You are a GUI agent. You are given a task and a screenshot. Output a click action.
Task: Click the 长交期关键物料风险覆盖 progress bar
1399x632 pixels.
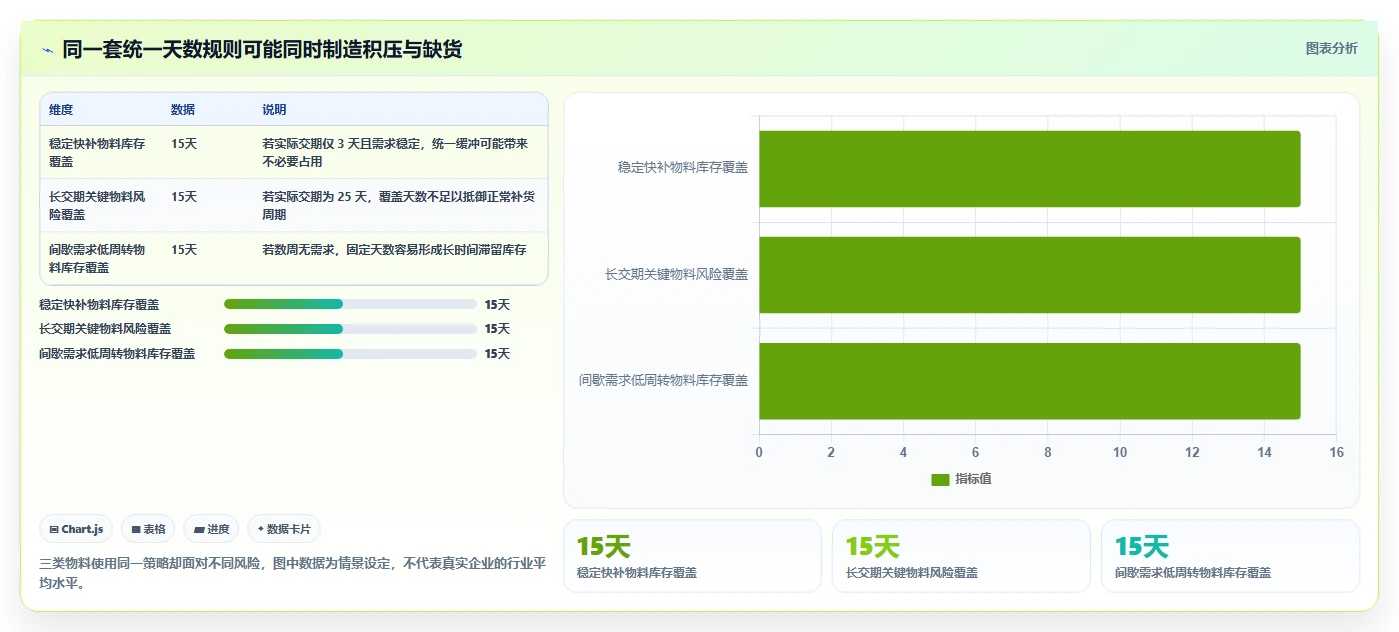point(350,329)
